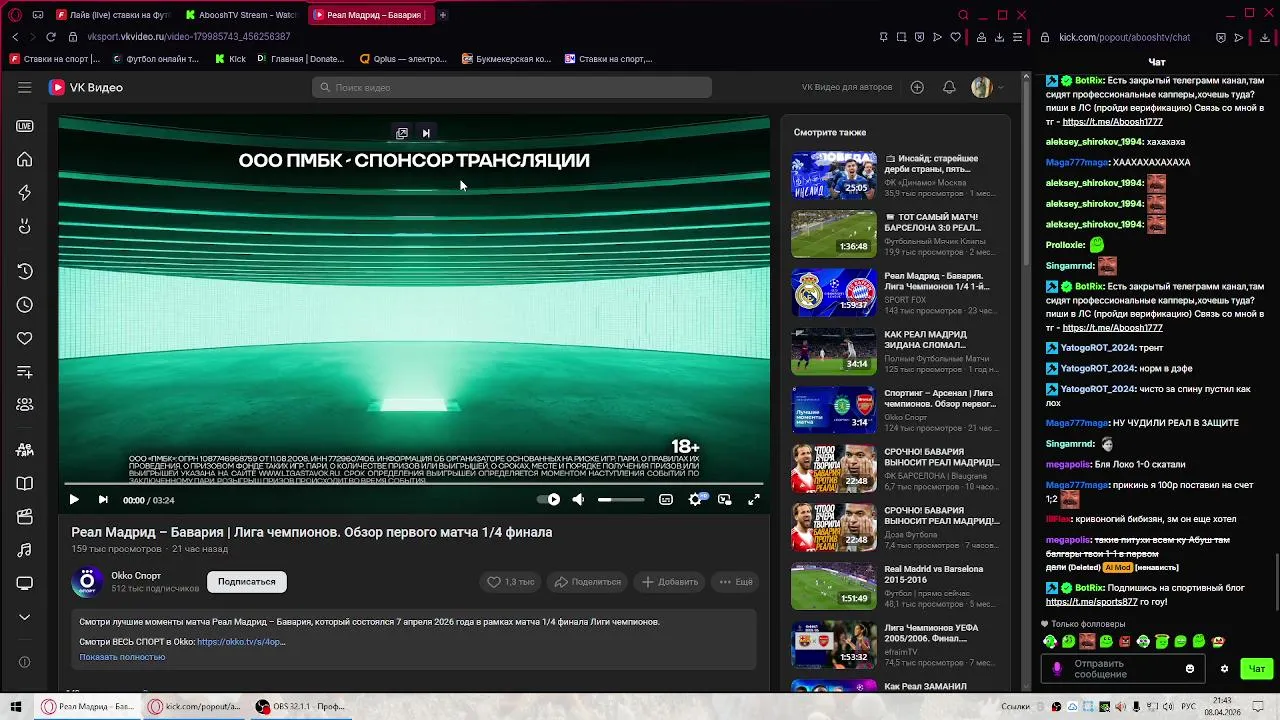Open the okko.tv link in description

241,642
